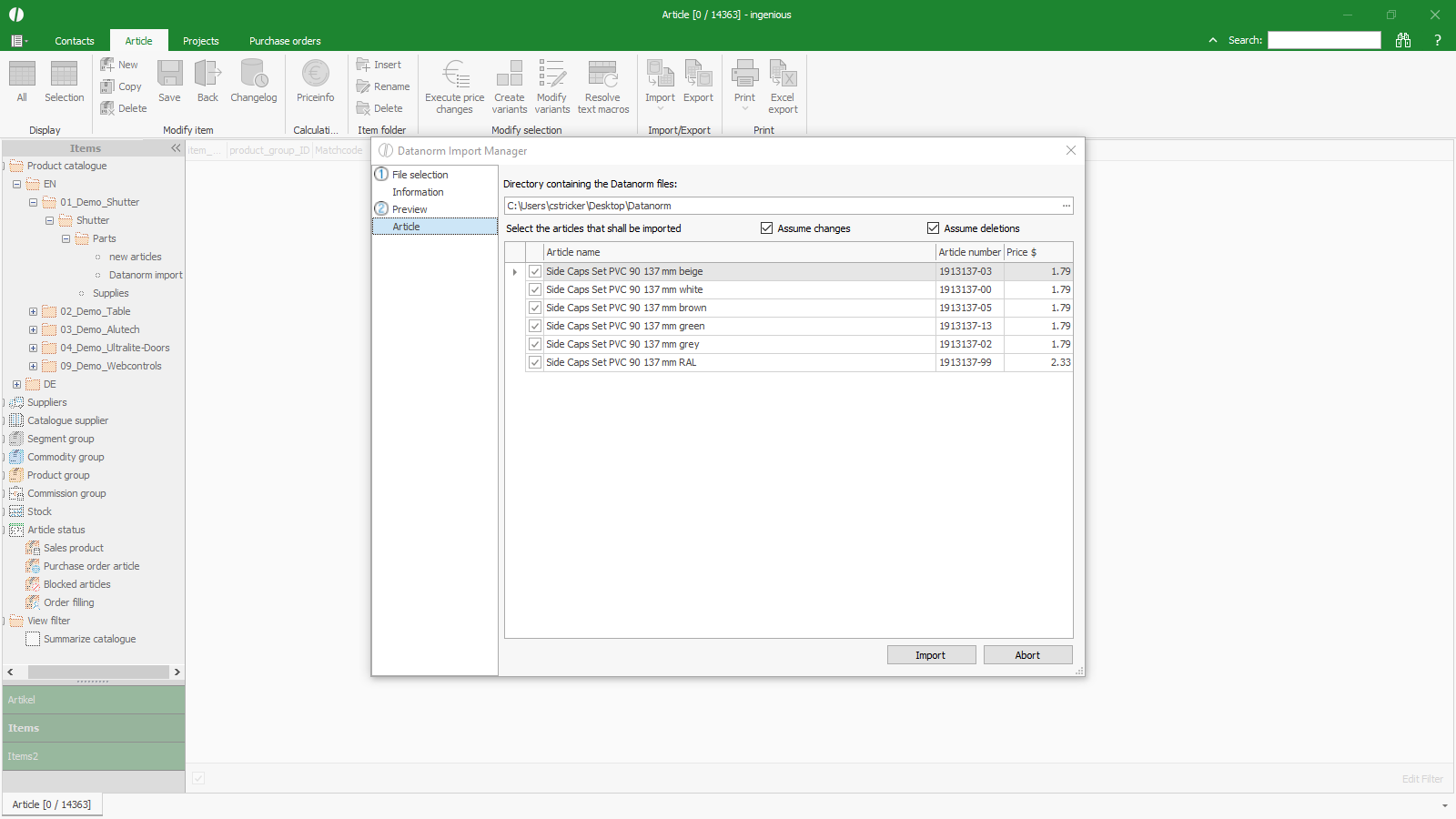Open Resolve text macros tool

[x=602, y=75]
